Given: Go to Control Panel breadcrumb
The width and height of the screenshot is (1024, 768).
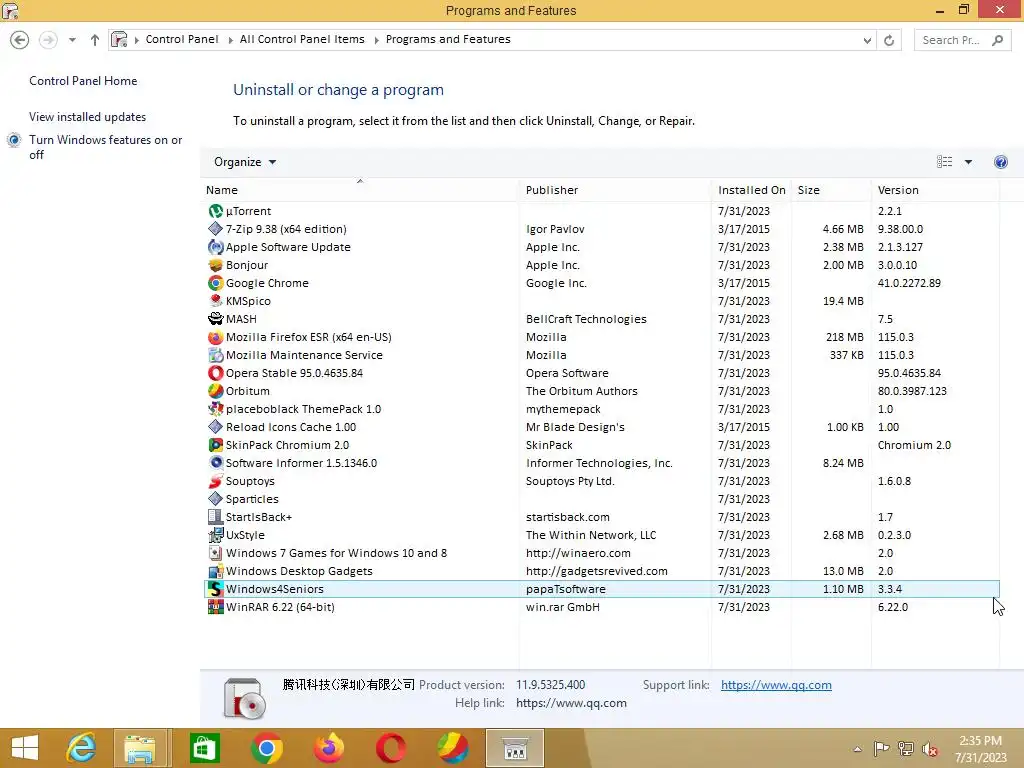Looking at the screenshot, I should coord(182,39).
